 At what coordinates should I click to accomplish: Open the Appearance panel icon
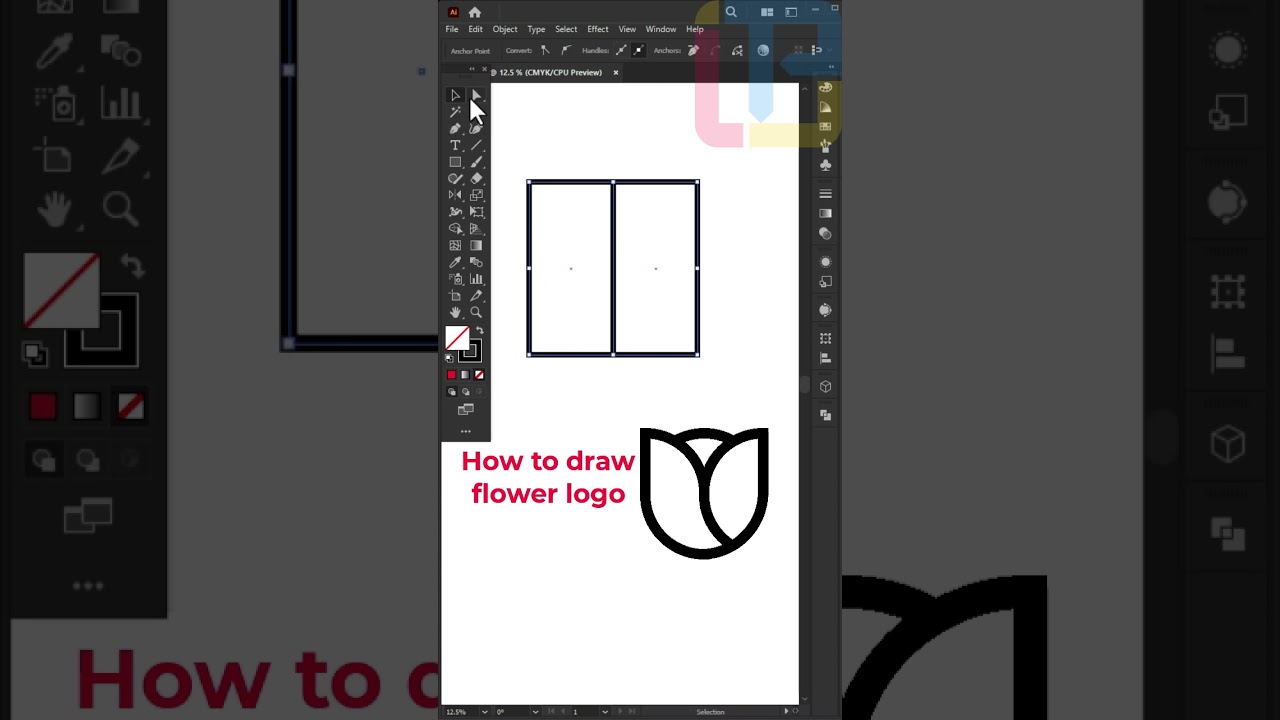click(825, 262)
